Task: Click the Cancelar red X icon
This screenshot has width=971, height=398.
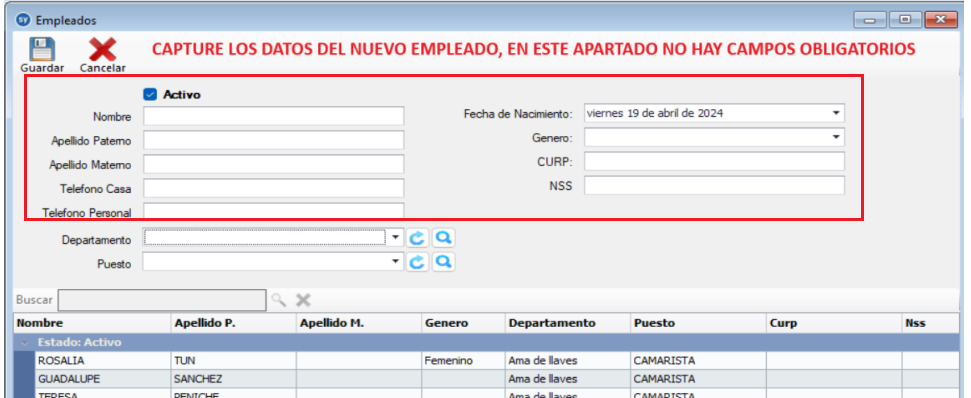Action: (x=102, y=50)
